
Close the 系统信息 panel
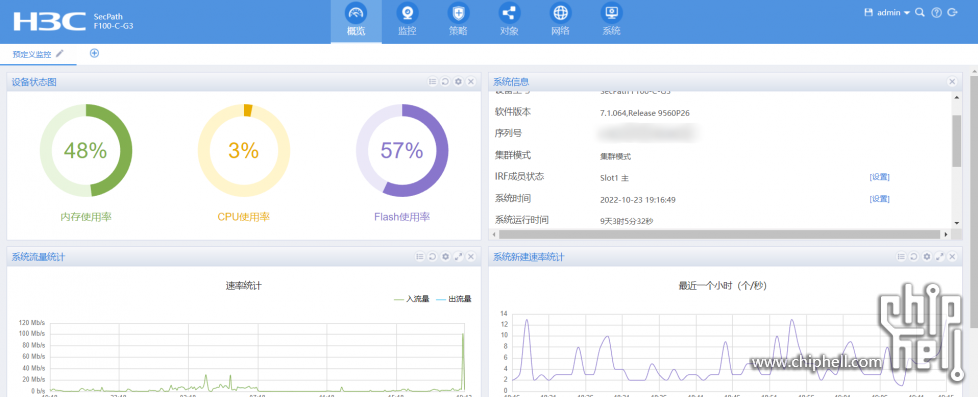tap(952, 82)
